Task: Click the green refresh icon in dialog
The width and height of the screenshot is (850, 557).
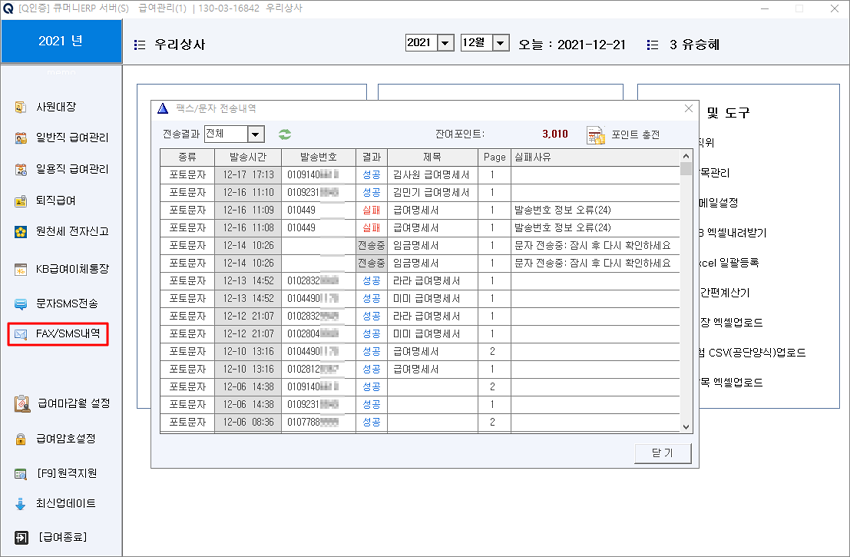Action: 285,134
